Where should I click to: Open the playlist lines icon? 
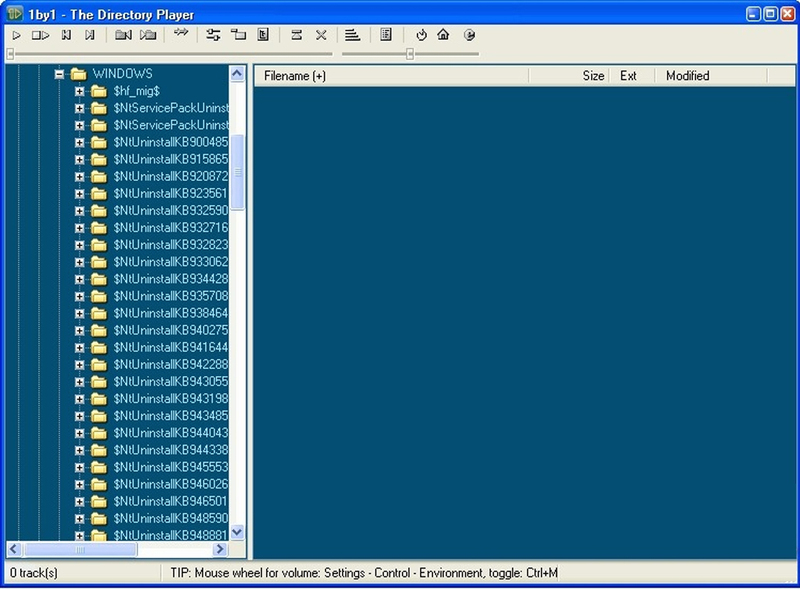pyautogui.click(x=352, y=35)
